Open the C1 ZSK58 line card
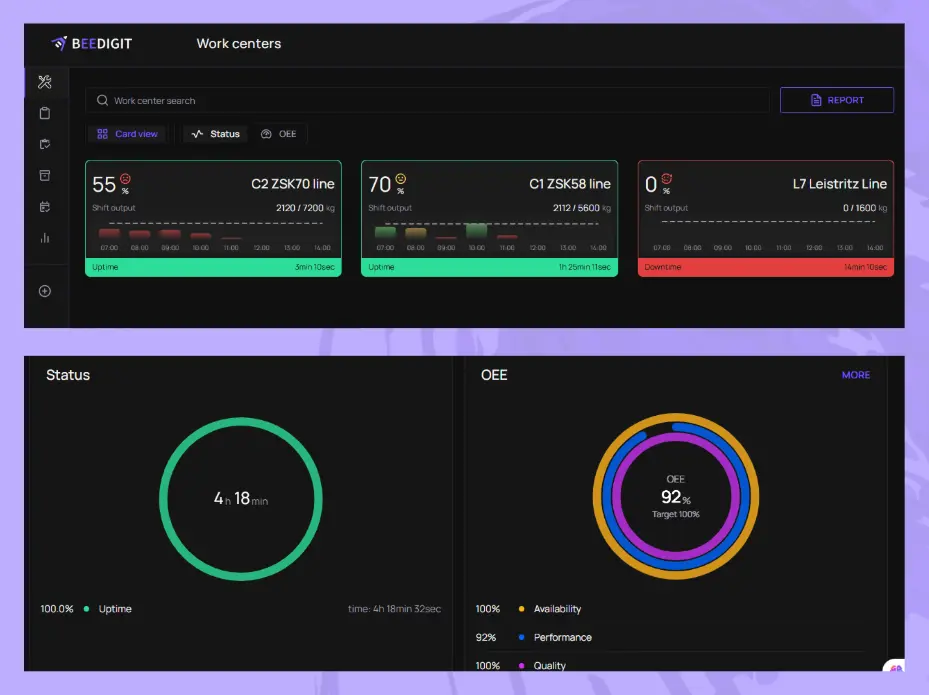929x695 pixels. click(x=489, y=218)
